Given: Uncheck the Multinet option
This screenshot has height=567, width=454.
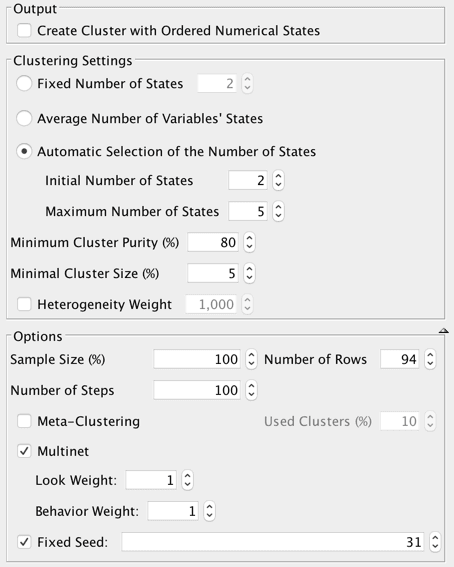Looking at the screenshot, I should click(24, 451).
